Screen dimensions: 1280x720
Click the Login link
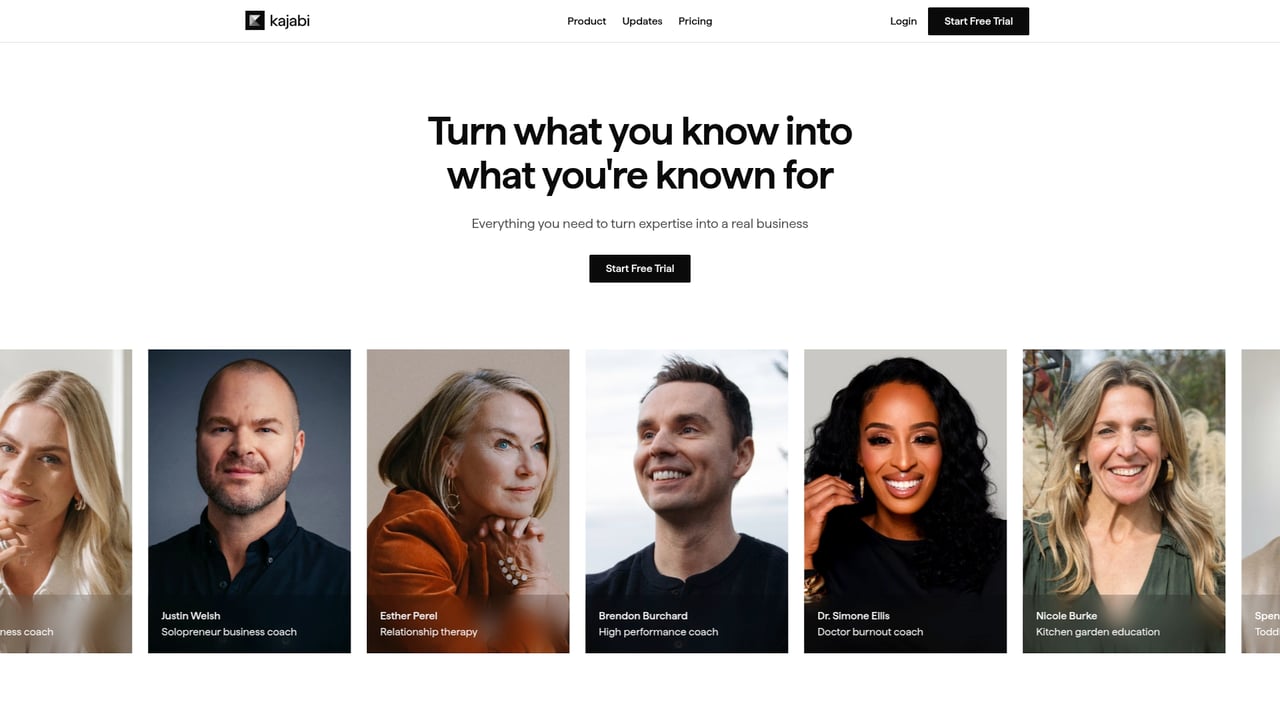coord(903,21)
